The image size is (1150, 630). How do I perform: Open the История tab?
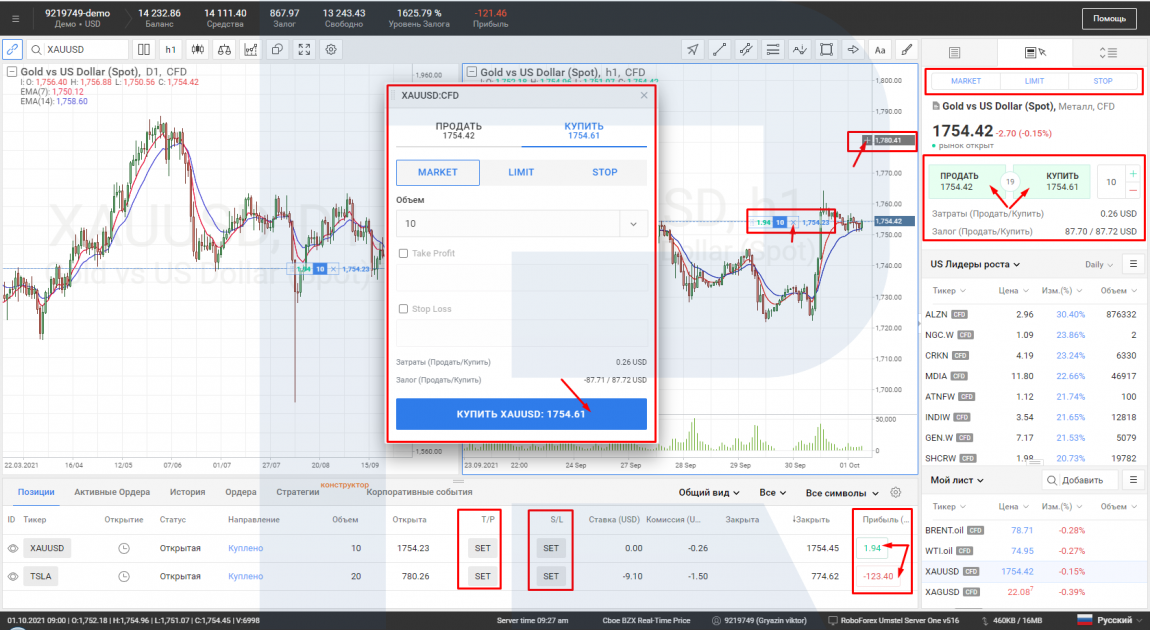click(x=188, y=492)
